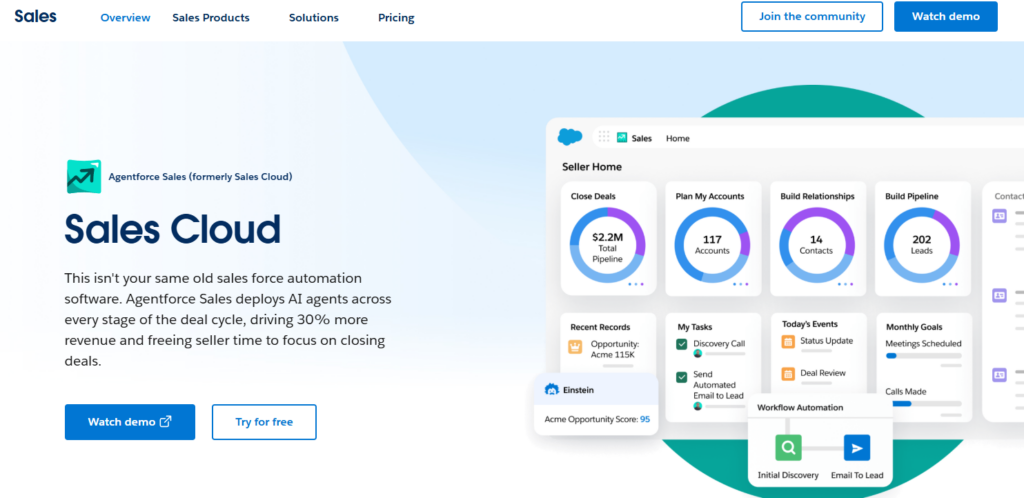Click the avatar under Send Automated Email task
The width and height of the screenshot is (1024, 498).
697,406
